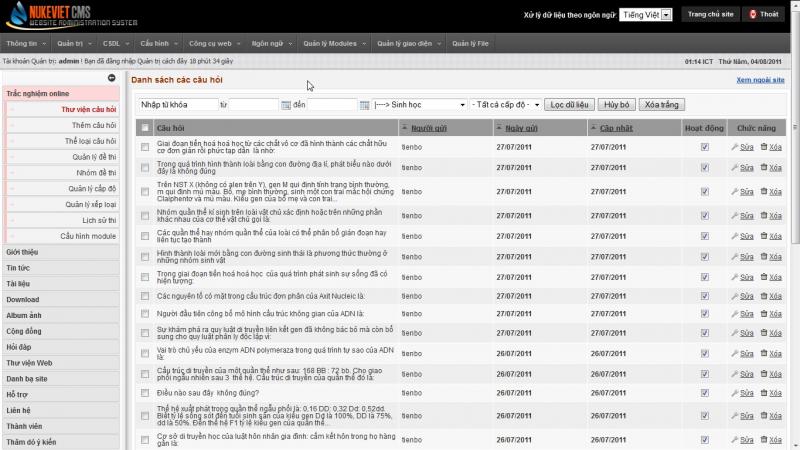
Task: Expand the Công cụ web menu
Action: click(x=214, y=43)
